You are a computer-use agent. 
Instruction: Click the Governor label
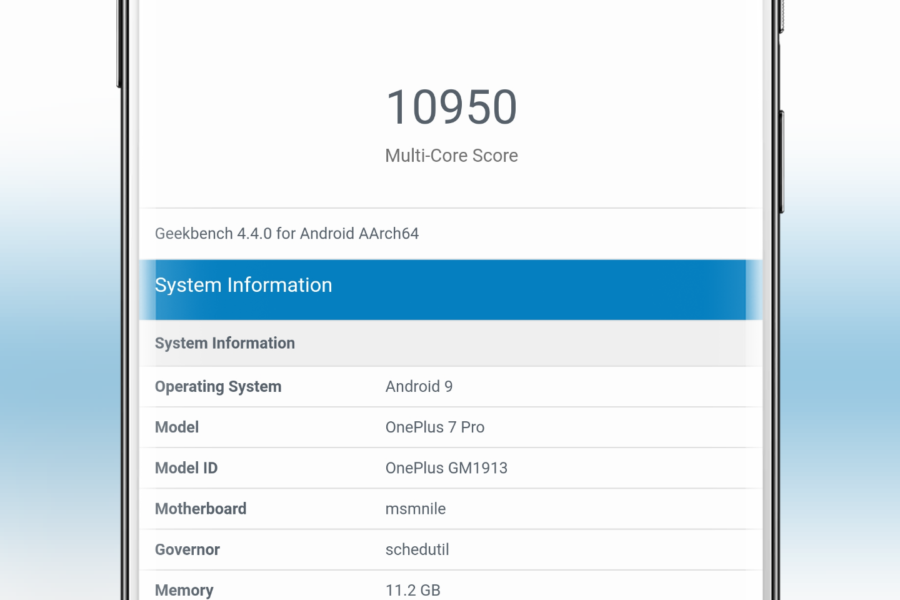click(188, 549)
